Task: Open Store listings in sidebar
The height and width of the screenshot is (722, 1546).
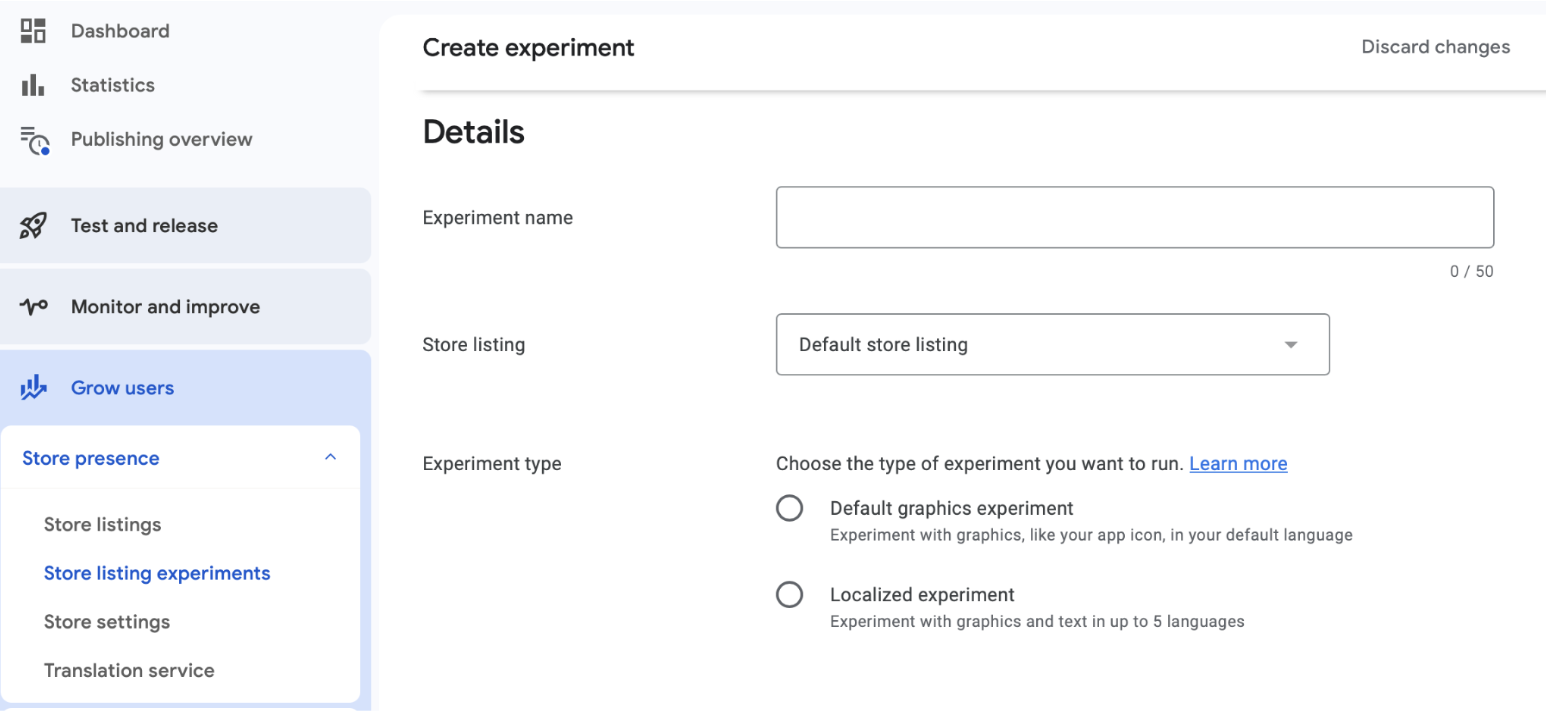Action: point(102,525)
